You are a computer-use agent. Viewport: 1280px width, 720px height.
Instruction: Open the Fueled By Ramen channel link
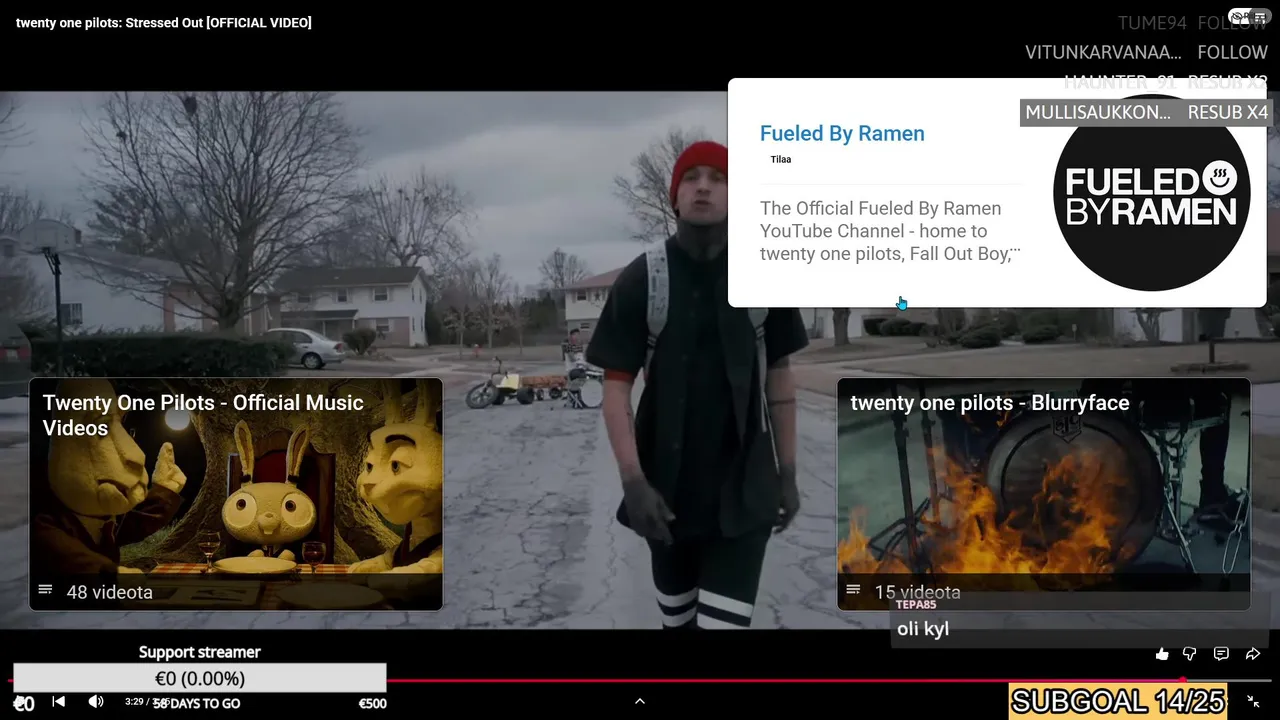click(x=842, y=133)
